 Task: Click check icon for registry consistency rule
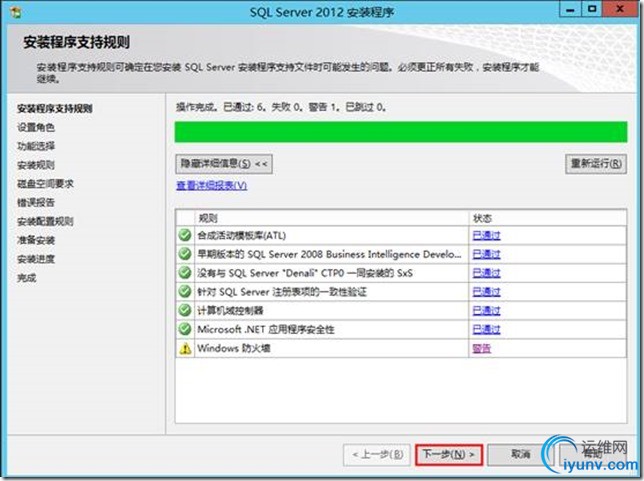pos(185,292)
